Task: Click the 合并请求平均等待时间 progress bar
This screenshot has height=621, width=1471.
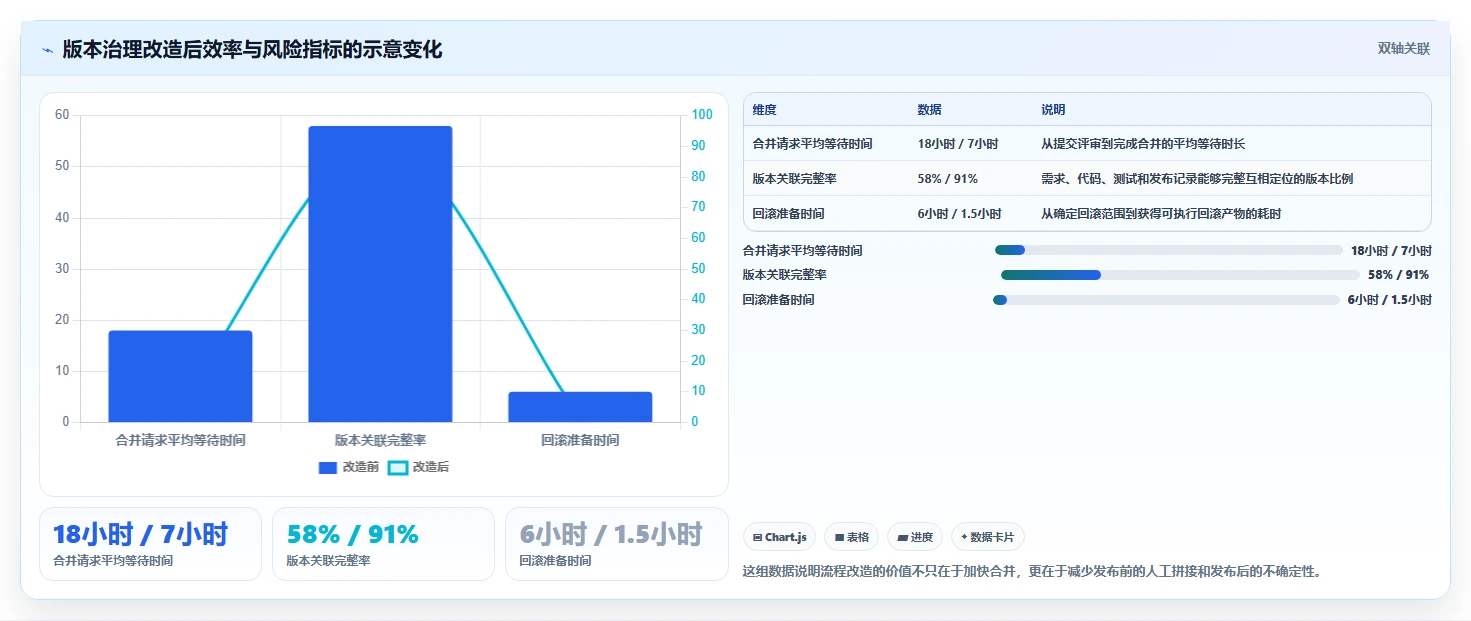Action: tap(1168, 250)
